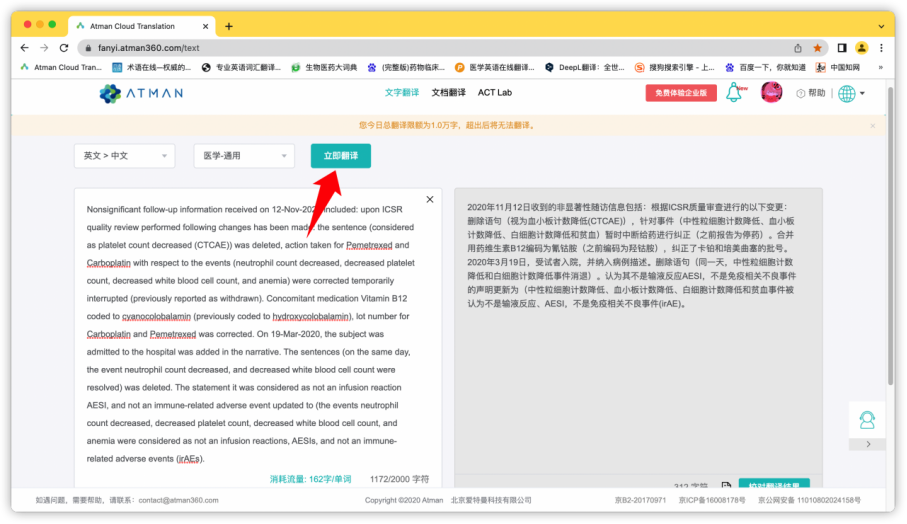Click the share page icon in address bar
Screen dimensions: 907x524
798,48
